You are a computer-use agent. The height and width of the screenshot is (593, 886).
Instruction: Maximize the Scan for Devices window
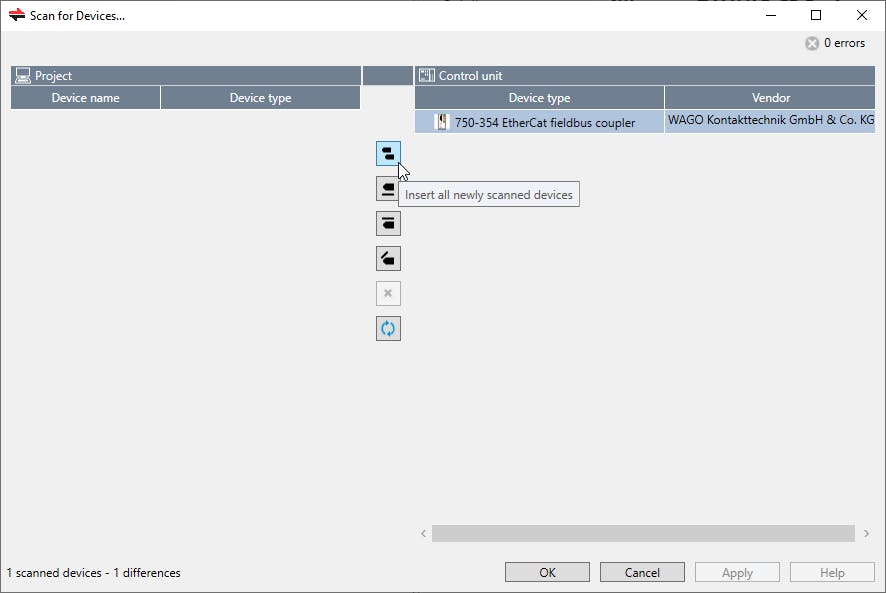[816, 15]
